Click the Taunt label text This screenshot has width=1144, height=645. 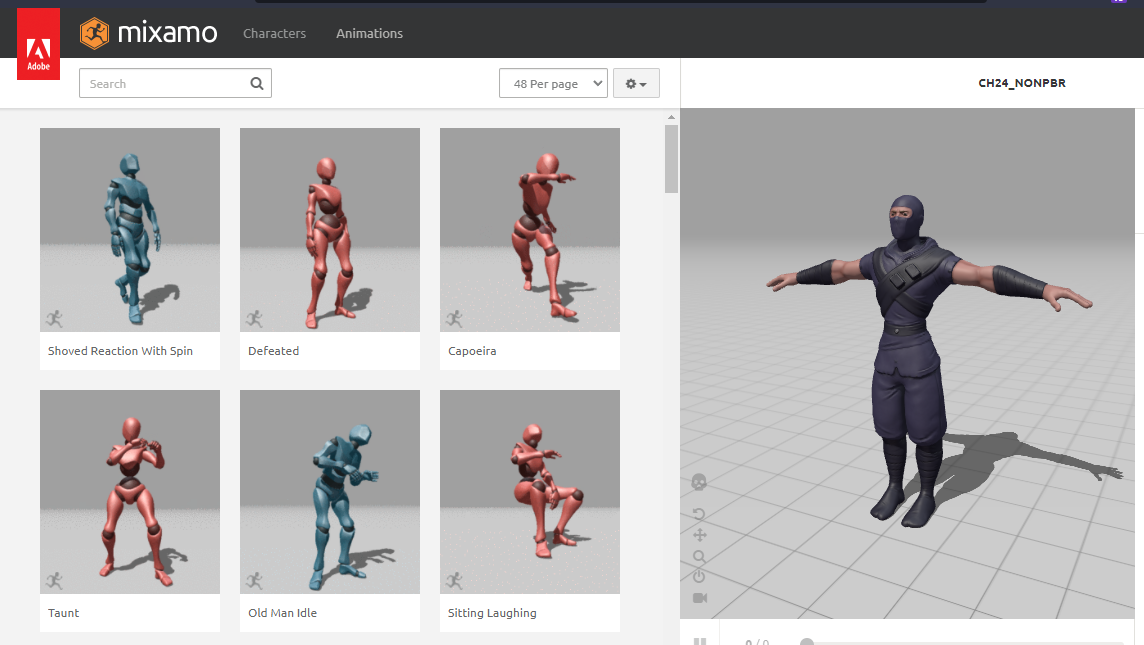pos(63,613)
